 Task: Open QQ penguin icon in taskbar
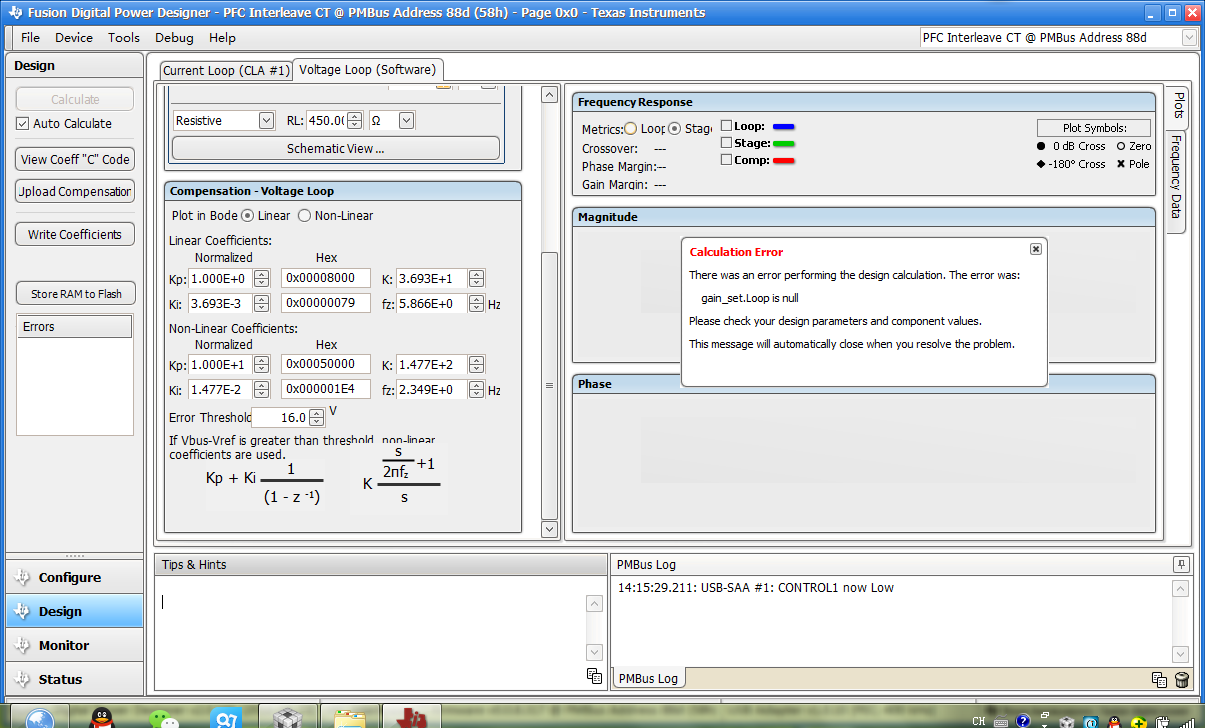(x=102, y=717)
